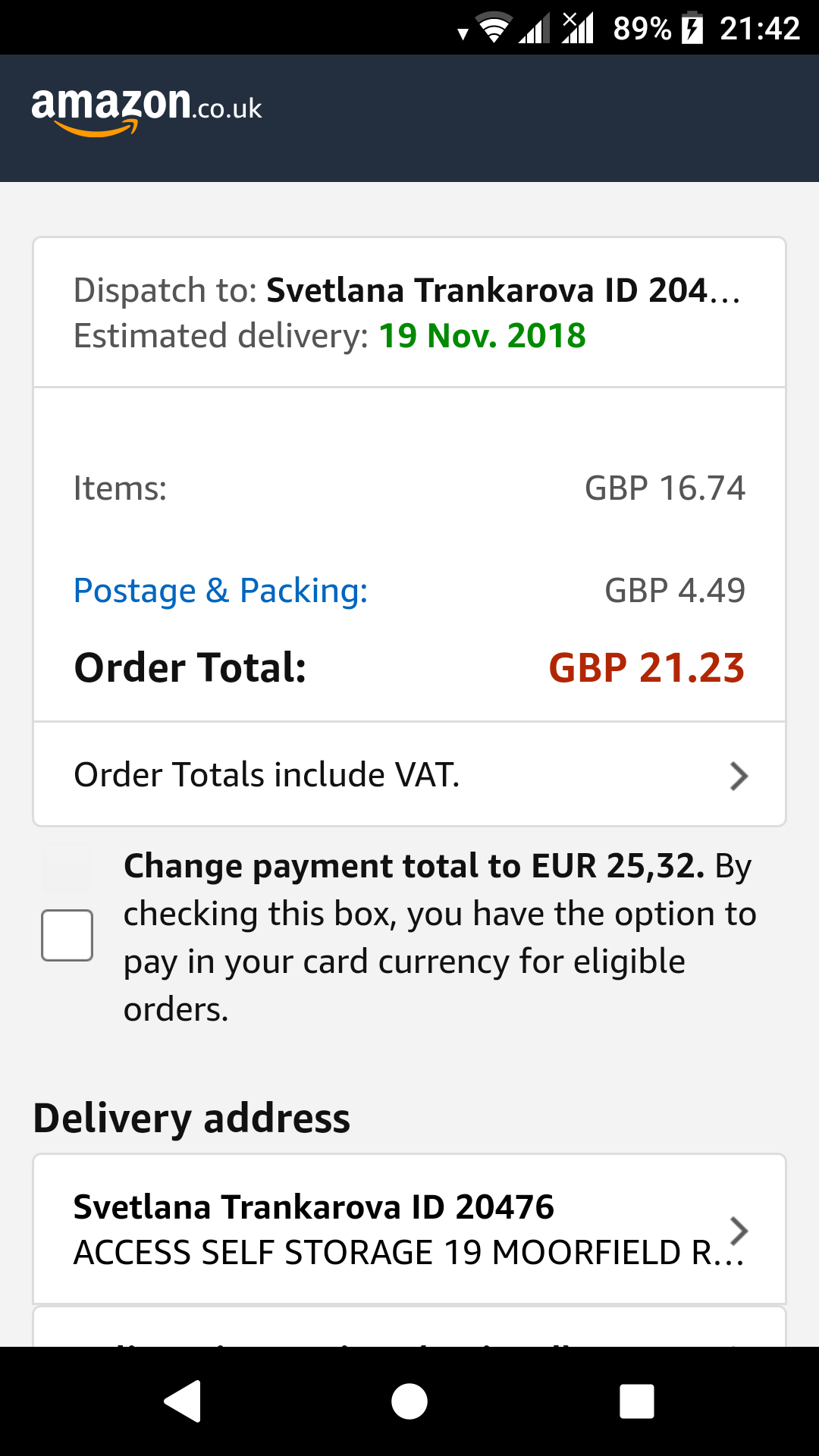Tap the amazon.co.uk logo

146,109
